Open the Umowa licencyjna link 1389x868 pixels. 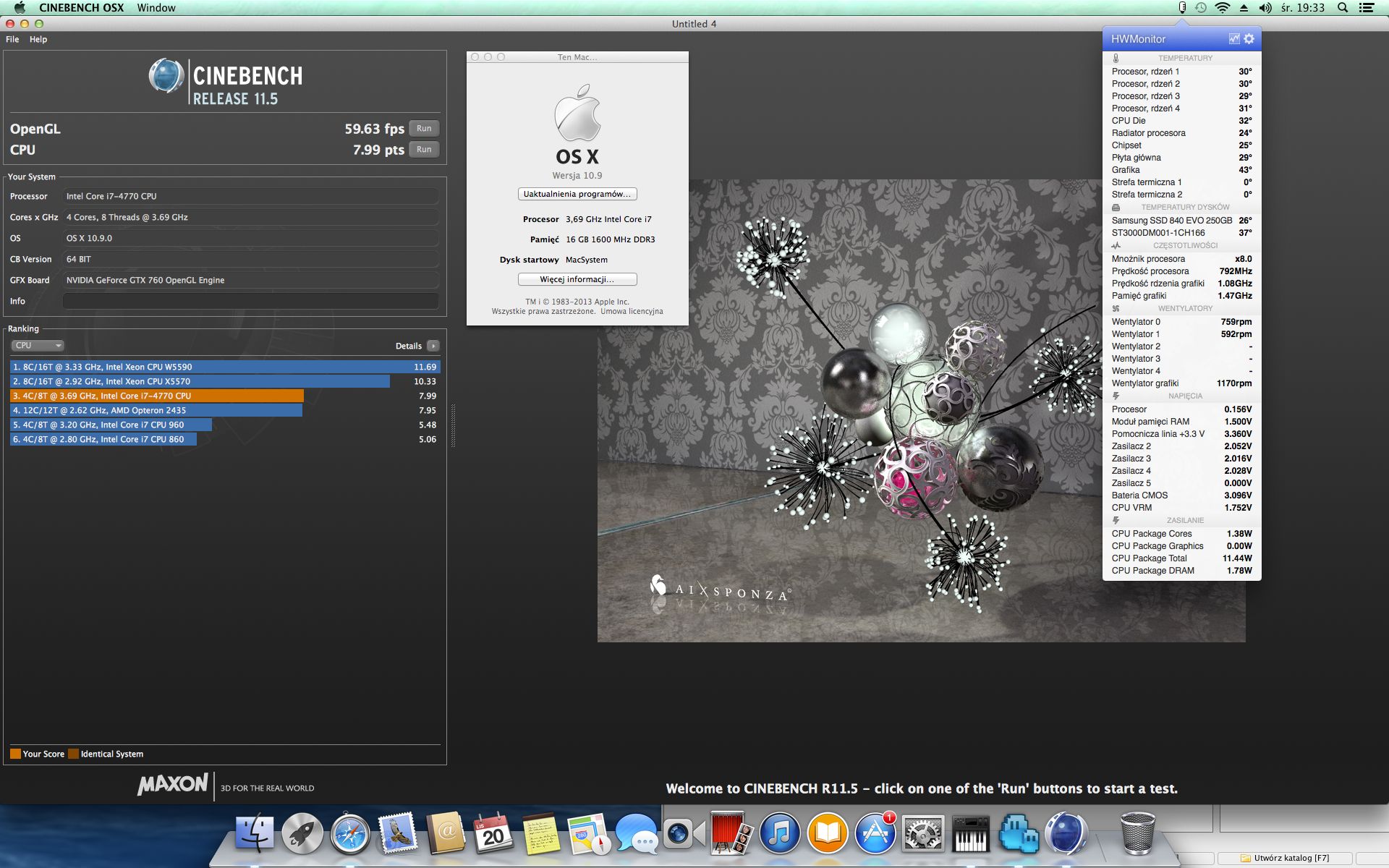click(x=632, y=311)
